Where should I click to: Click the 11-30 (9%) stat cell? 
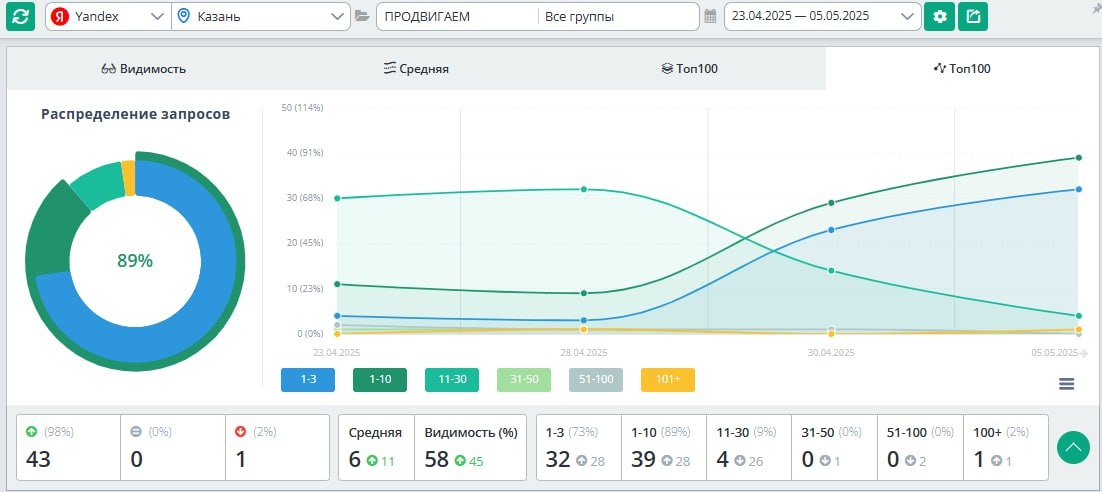[x=749, y=447]
